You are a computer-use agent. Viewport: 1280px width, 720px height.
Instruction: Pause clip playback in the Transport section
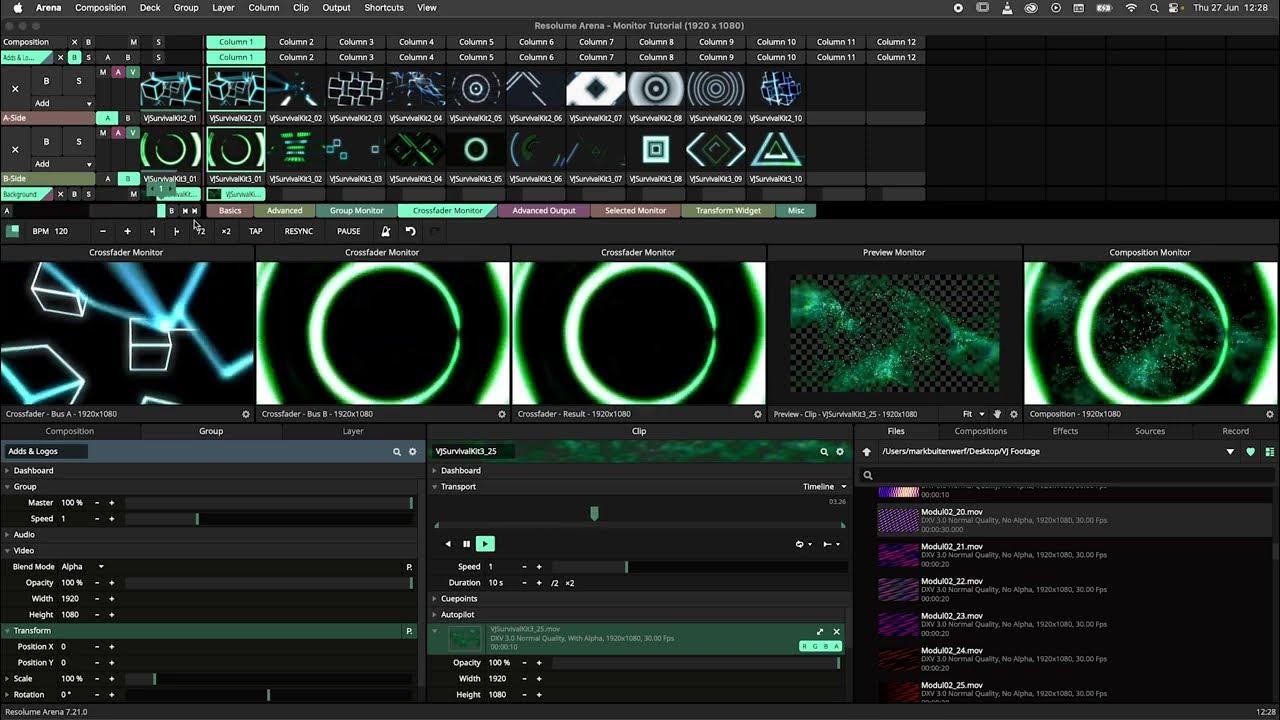click(466, 544)
